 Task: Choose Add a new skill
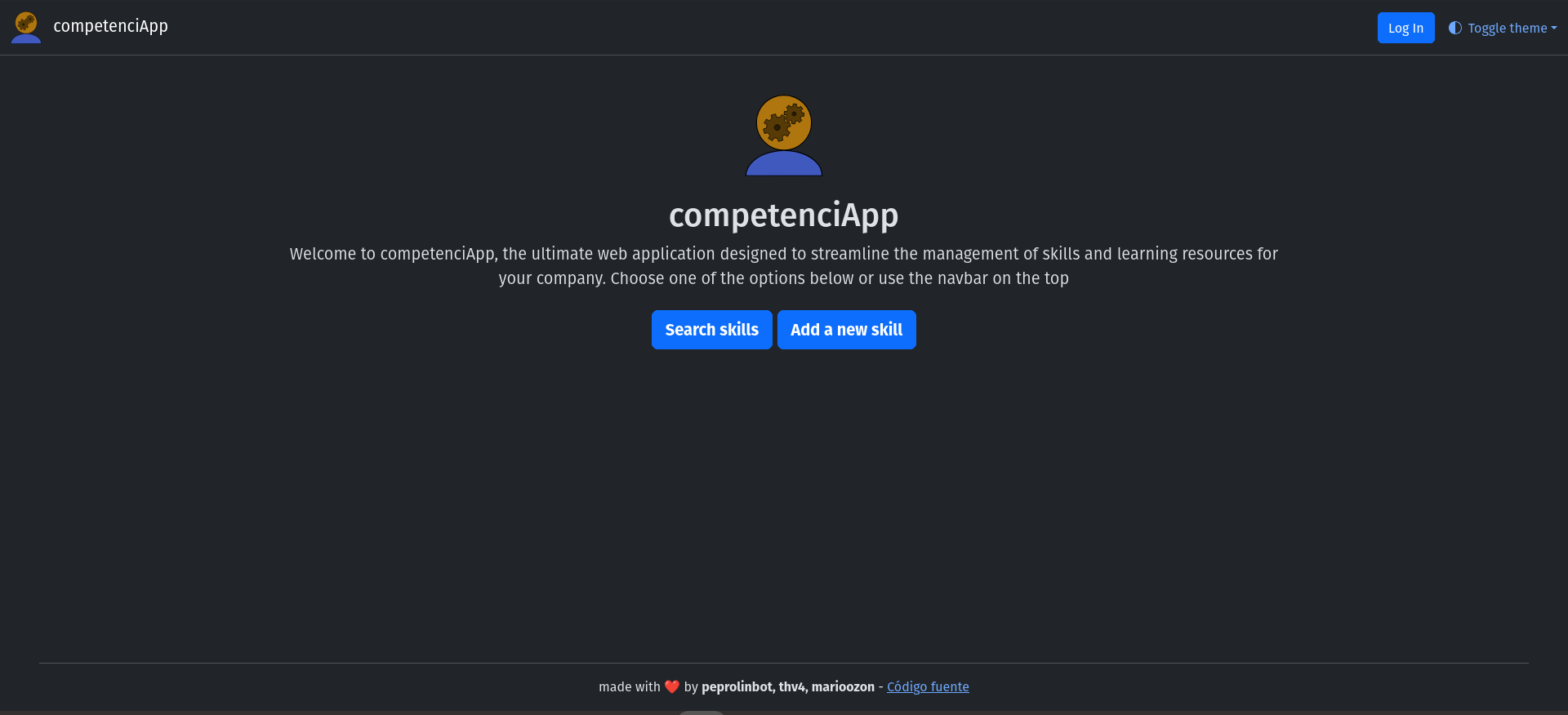847,330
